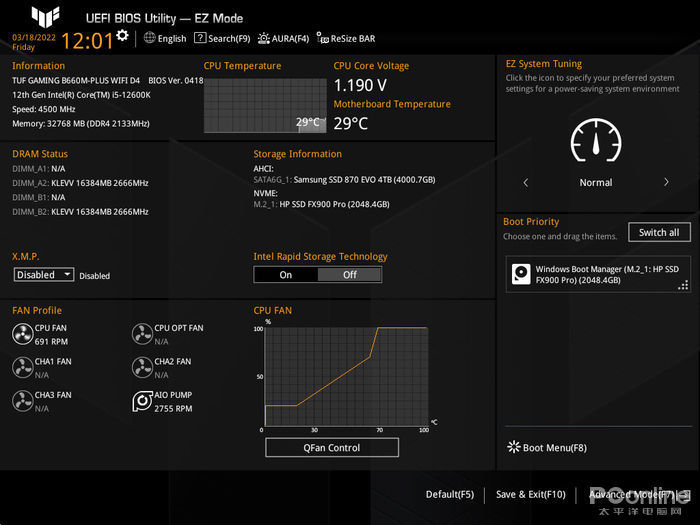Screen dimensions: 700x525
Task: Click Memory: 32768 MB text
Action: click(81, 123)
